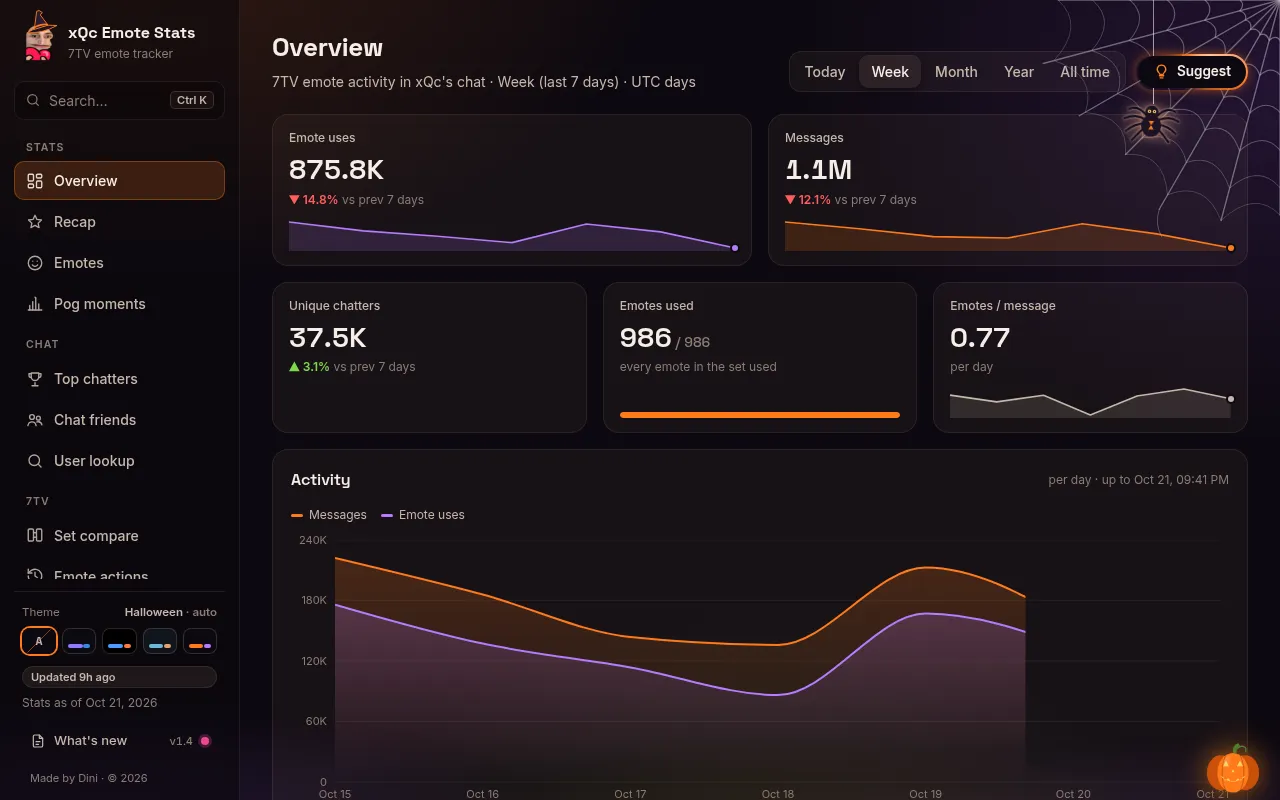Open Recap via its star icon
The height and width of the screenshot is (800, 1280).
[x=35, y=222]
